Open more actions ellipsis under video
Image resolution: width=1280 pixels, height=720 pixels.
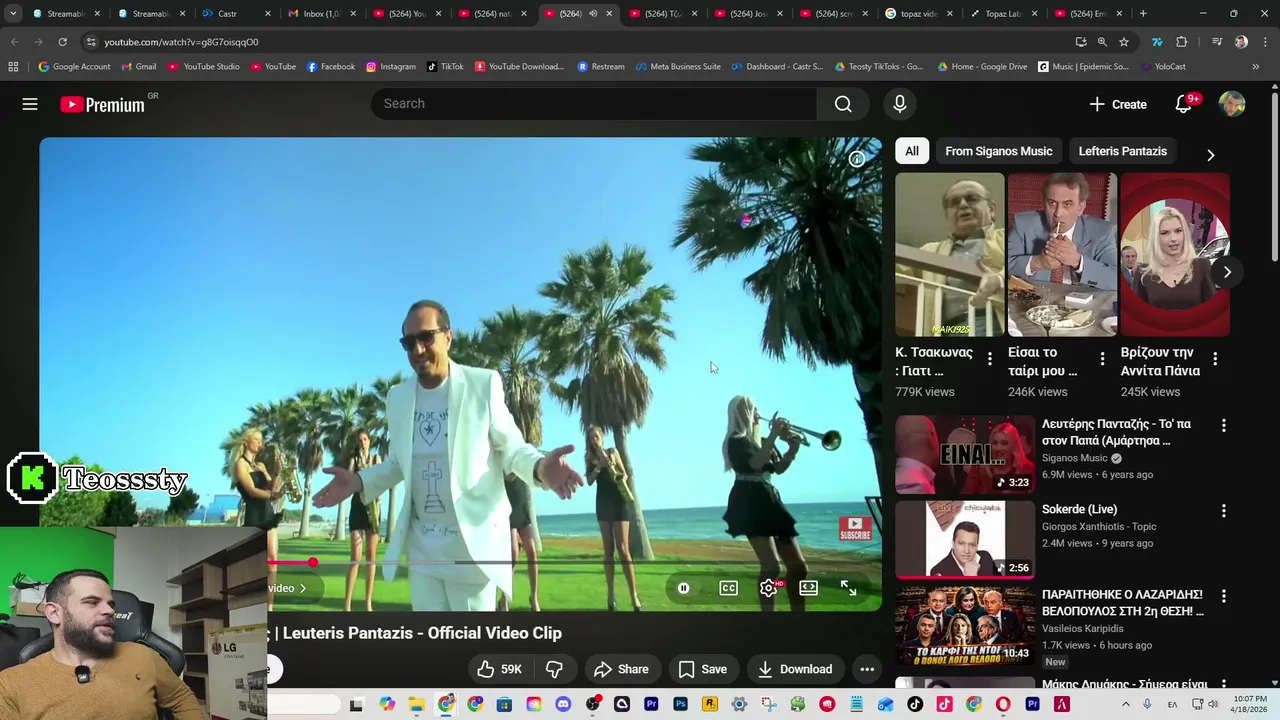867,669
